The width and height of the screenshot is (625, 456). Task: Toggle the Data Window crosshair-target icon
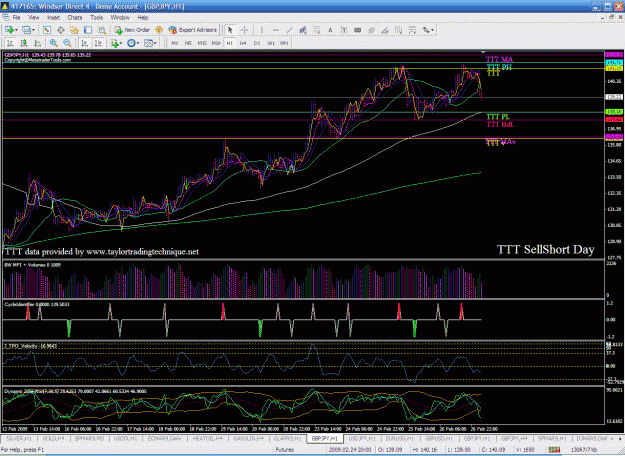pyautogui.click(x=61, y=30)
